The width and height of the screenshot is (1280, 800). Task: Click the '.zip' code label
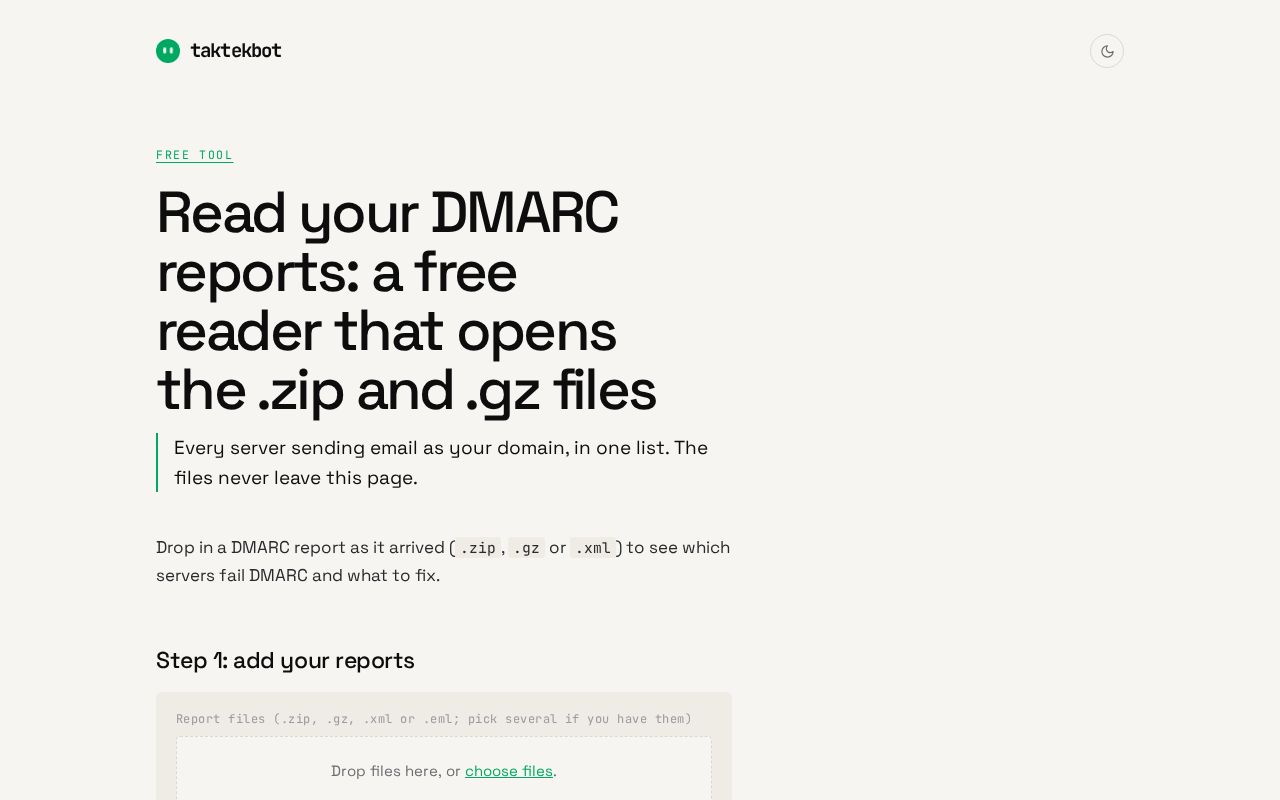coord(478,548)
